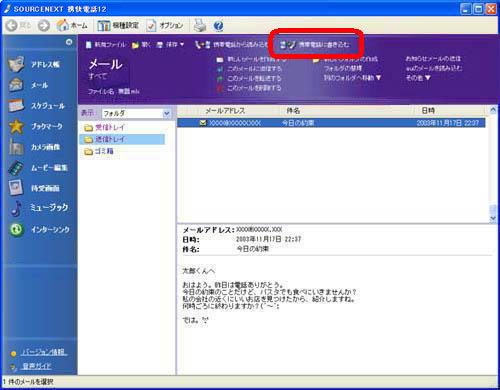This screenshot has height=390, width=500.
Task: Open the インターシンク sync section
Action: click(x=39, y=229)
